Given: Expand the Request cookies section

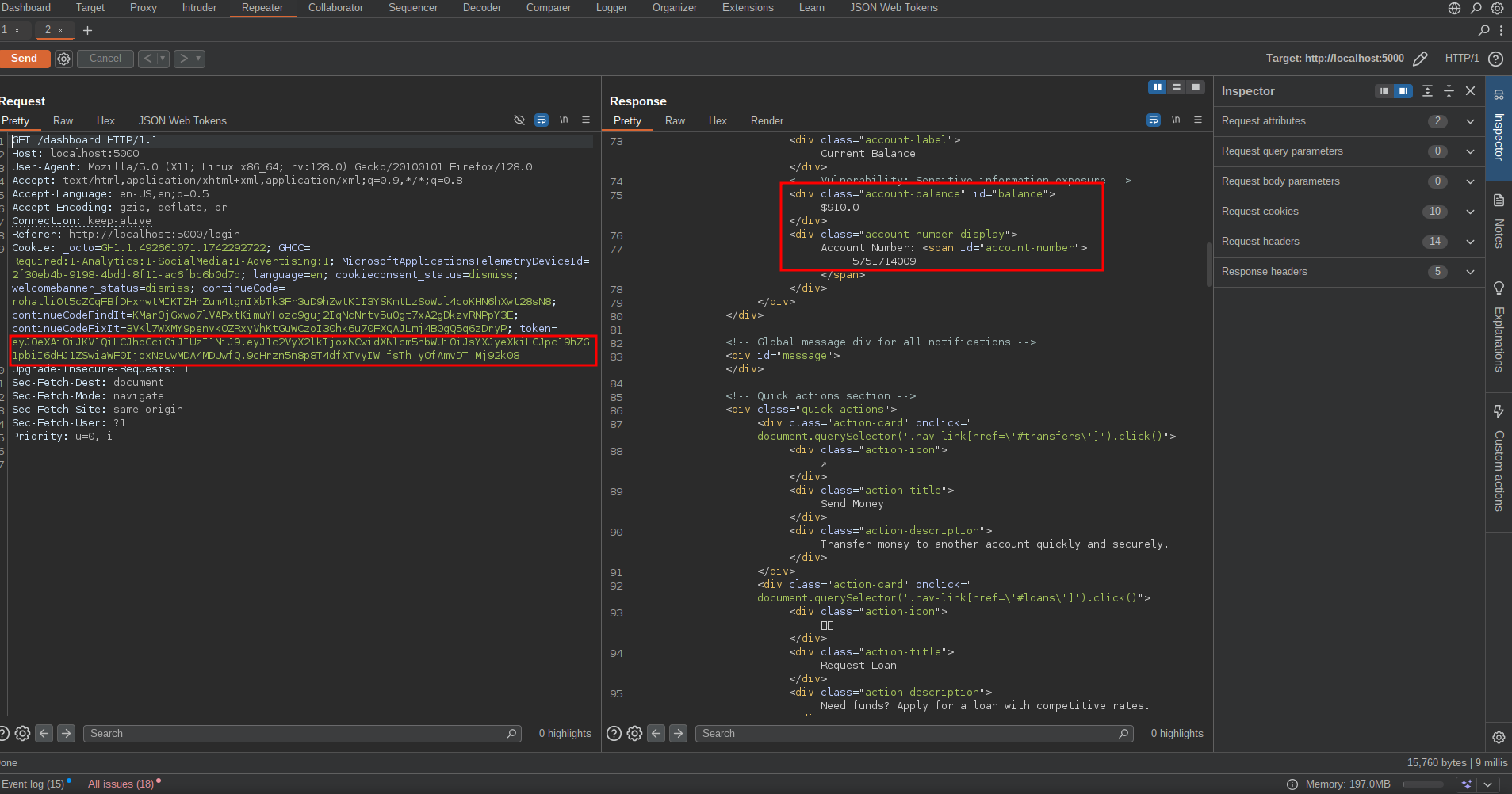Looking at the screenshot, I should pyautogui.click(x=1470, y=212).
